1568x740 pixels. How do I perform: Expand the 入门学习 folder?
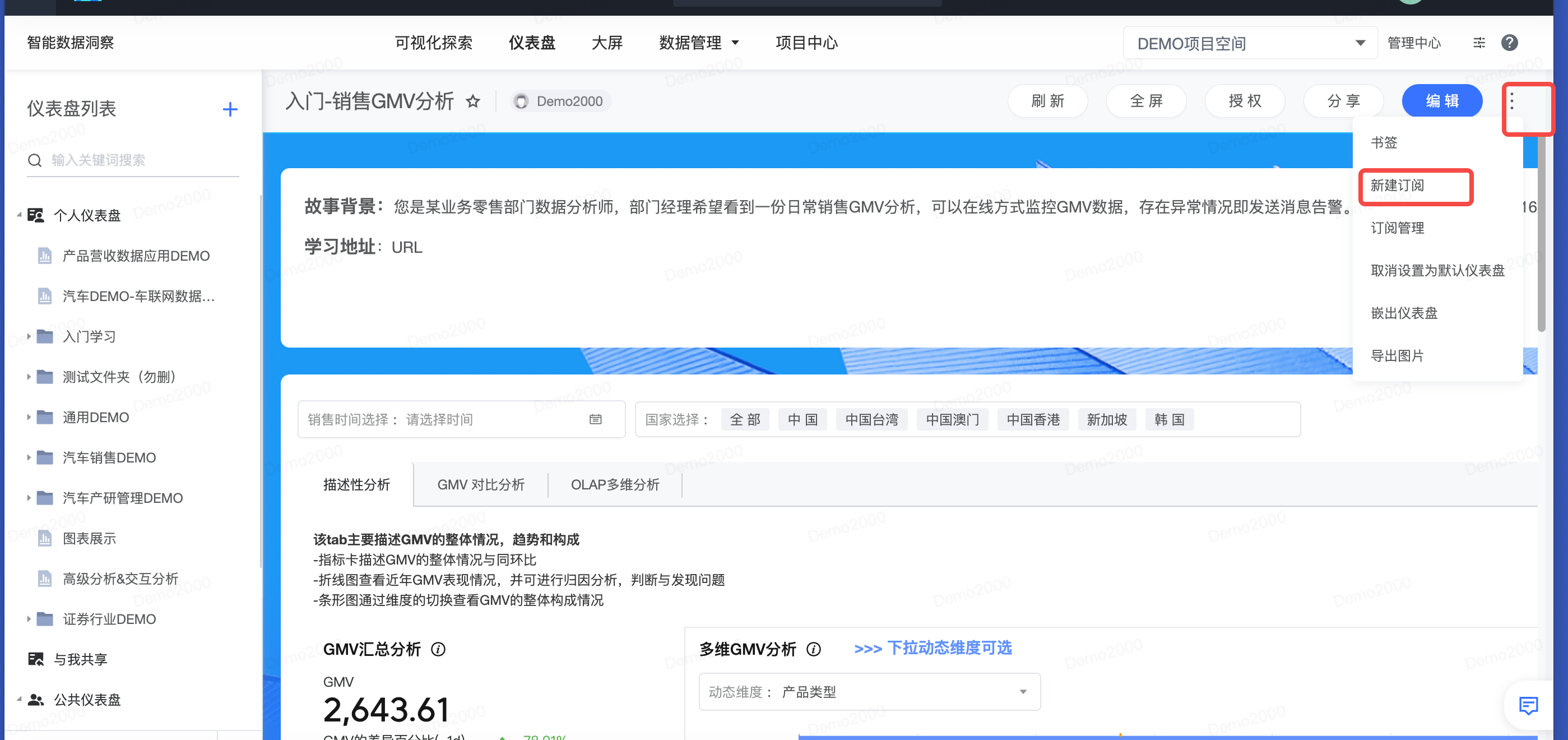pos(28,336)
